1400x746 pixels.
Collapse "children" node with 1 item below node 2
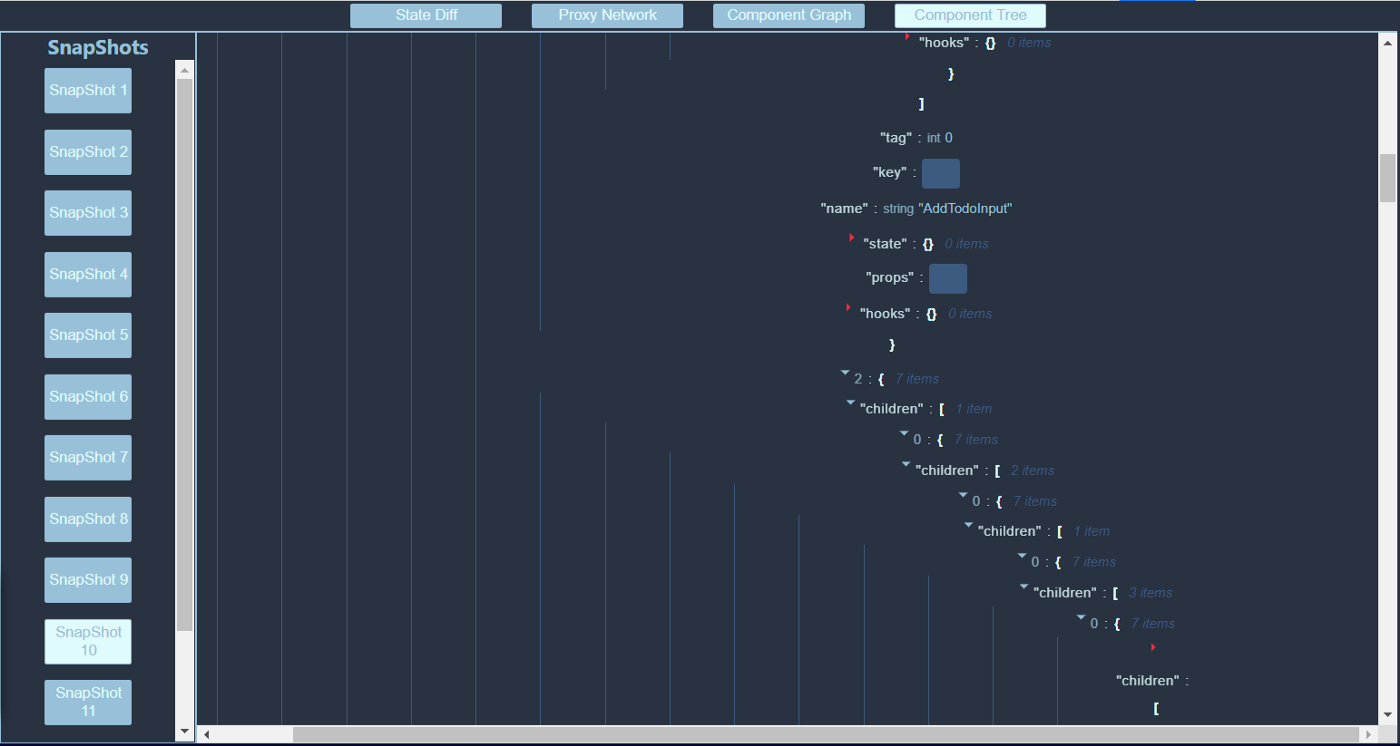851,402
